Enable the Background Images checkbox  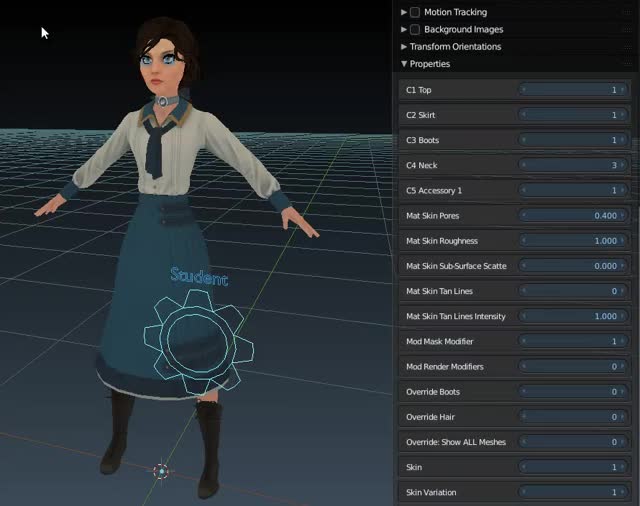[415, 29]
